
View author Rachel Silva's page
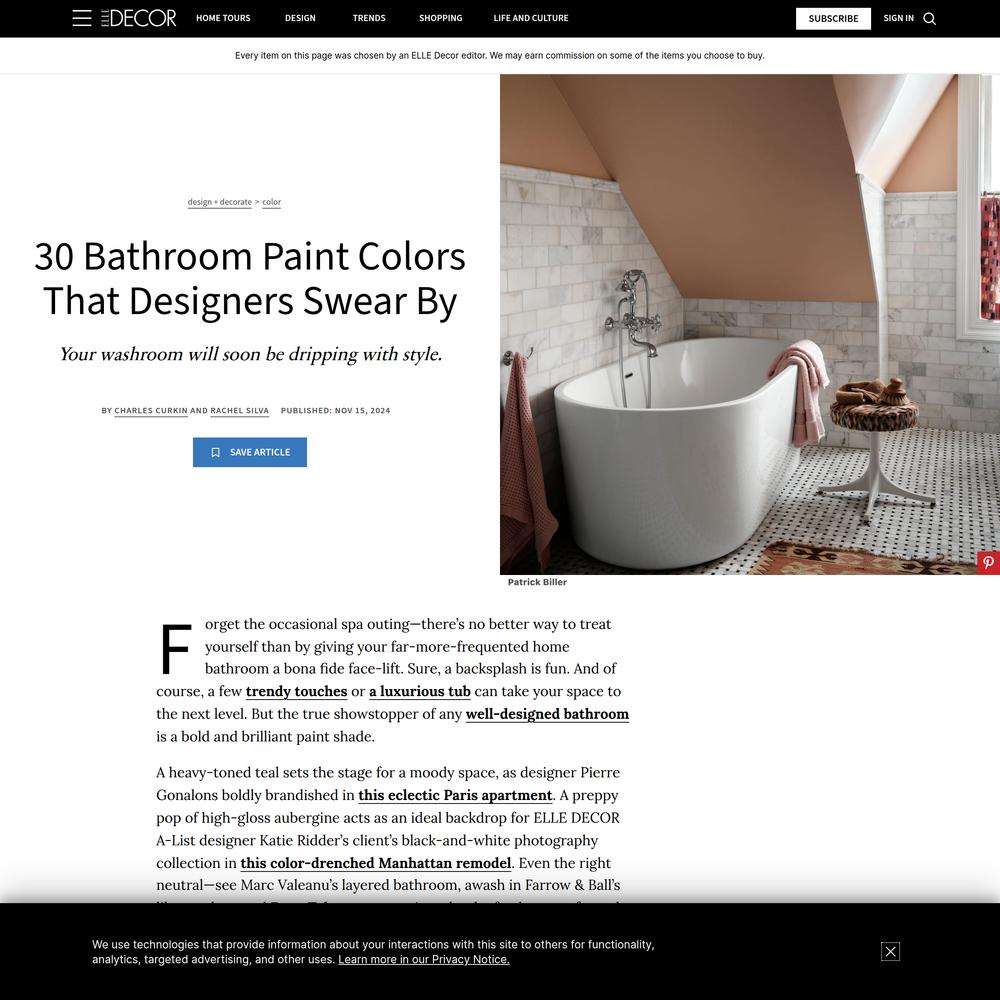[x=240, y=411]
